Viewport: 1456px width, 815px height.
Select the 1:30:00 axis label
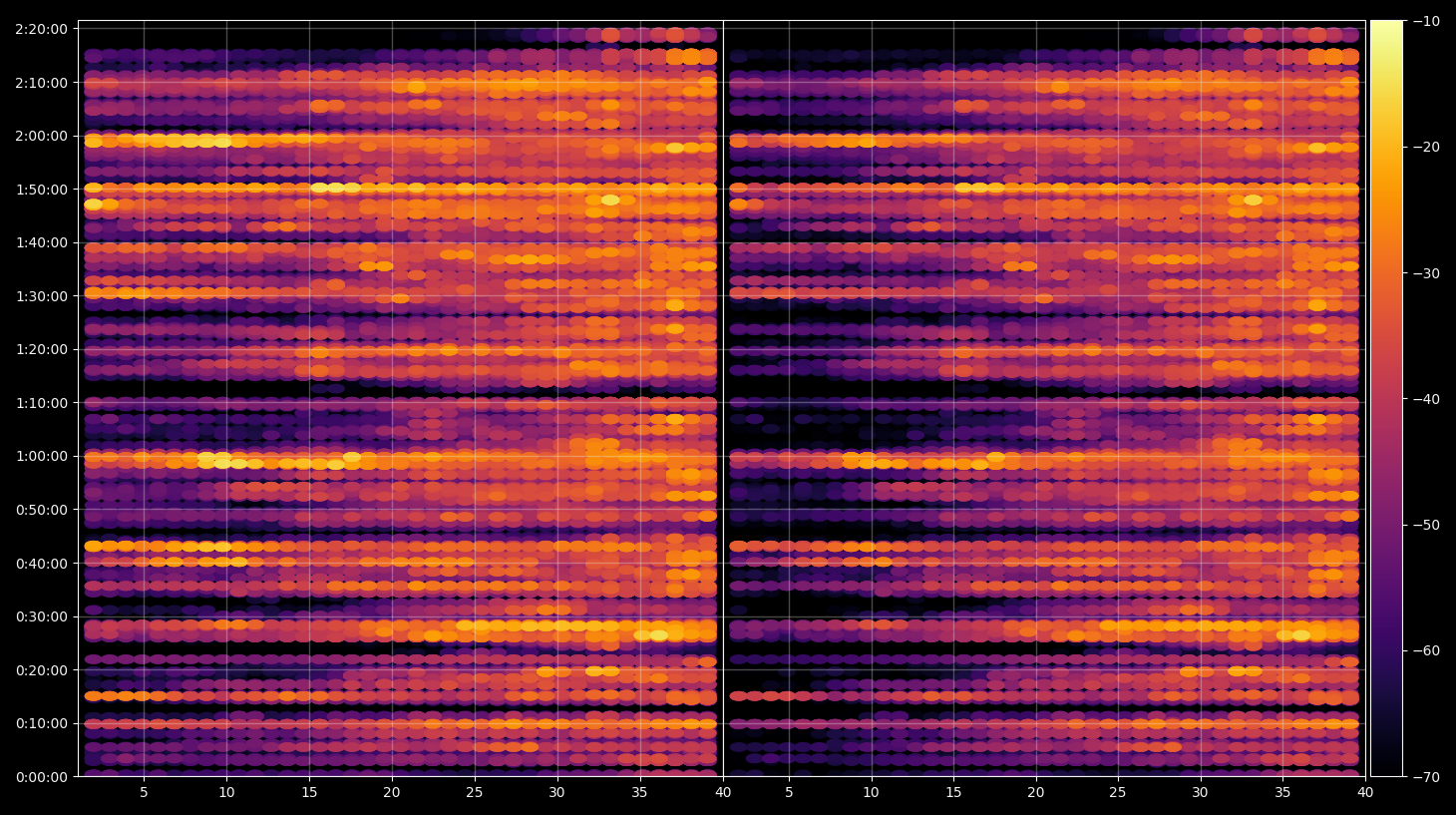click(42, 296)
